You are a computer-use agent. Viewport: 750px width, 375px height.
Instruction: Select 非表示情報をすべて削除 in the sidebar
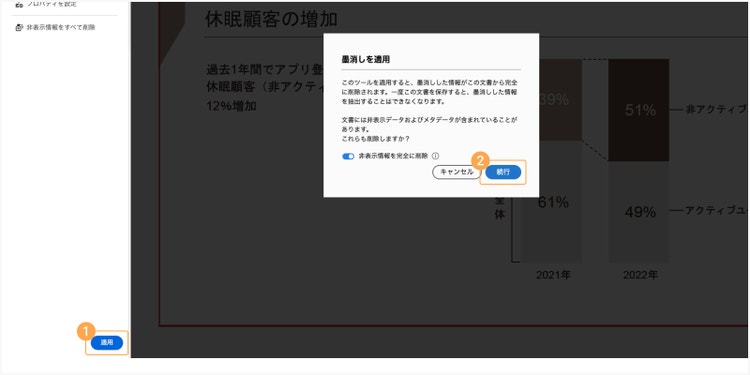(55, 28)
